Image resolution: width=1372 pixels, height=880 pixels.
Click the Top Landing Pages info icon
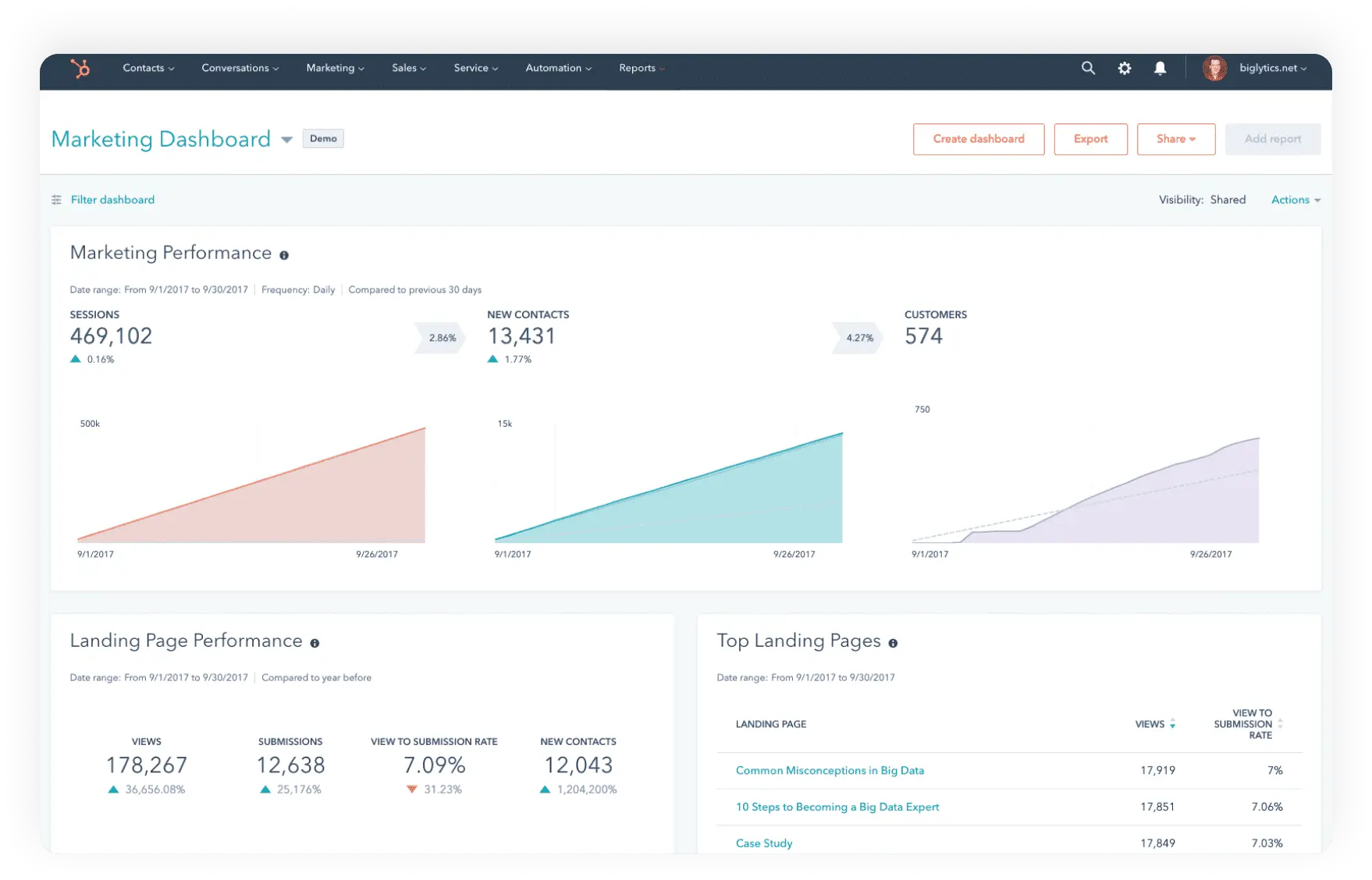(894, 643)
